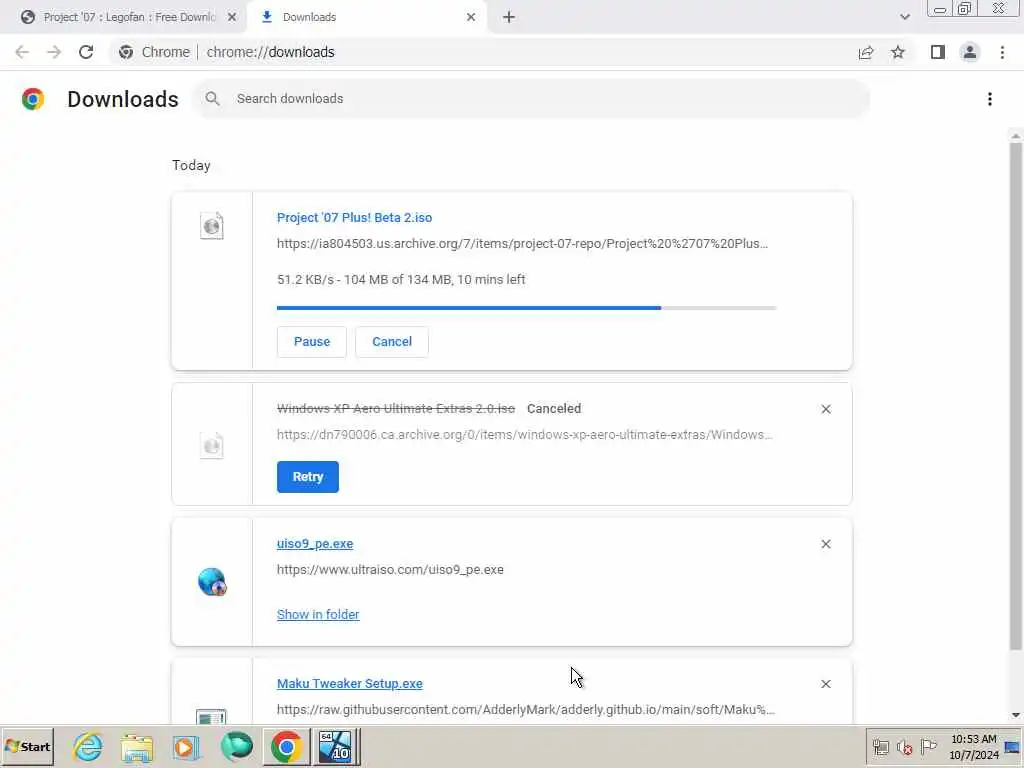Click the 'Canceled' status label
The width and height of the screenshot is (1024, 768).
point(554,408)
